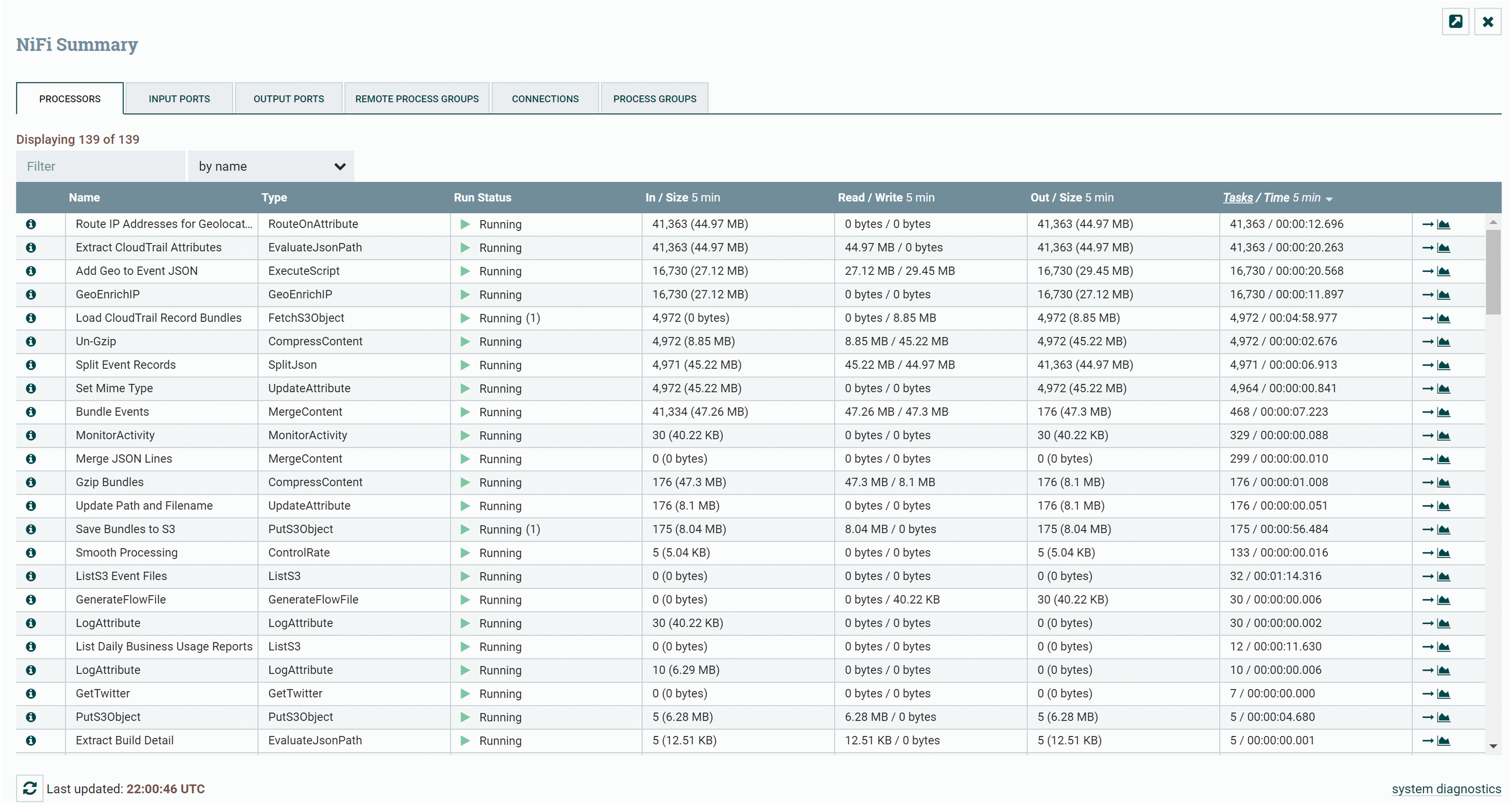Click scrollbar down arrow
This screenshot has height=805, width=1512.
pyautogui.click(x=1493, y=746)
